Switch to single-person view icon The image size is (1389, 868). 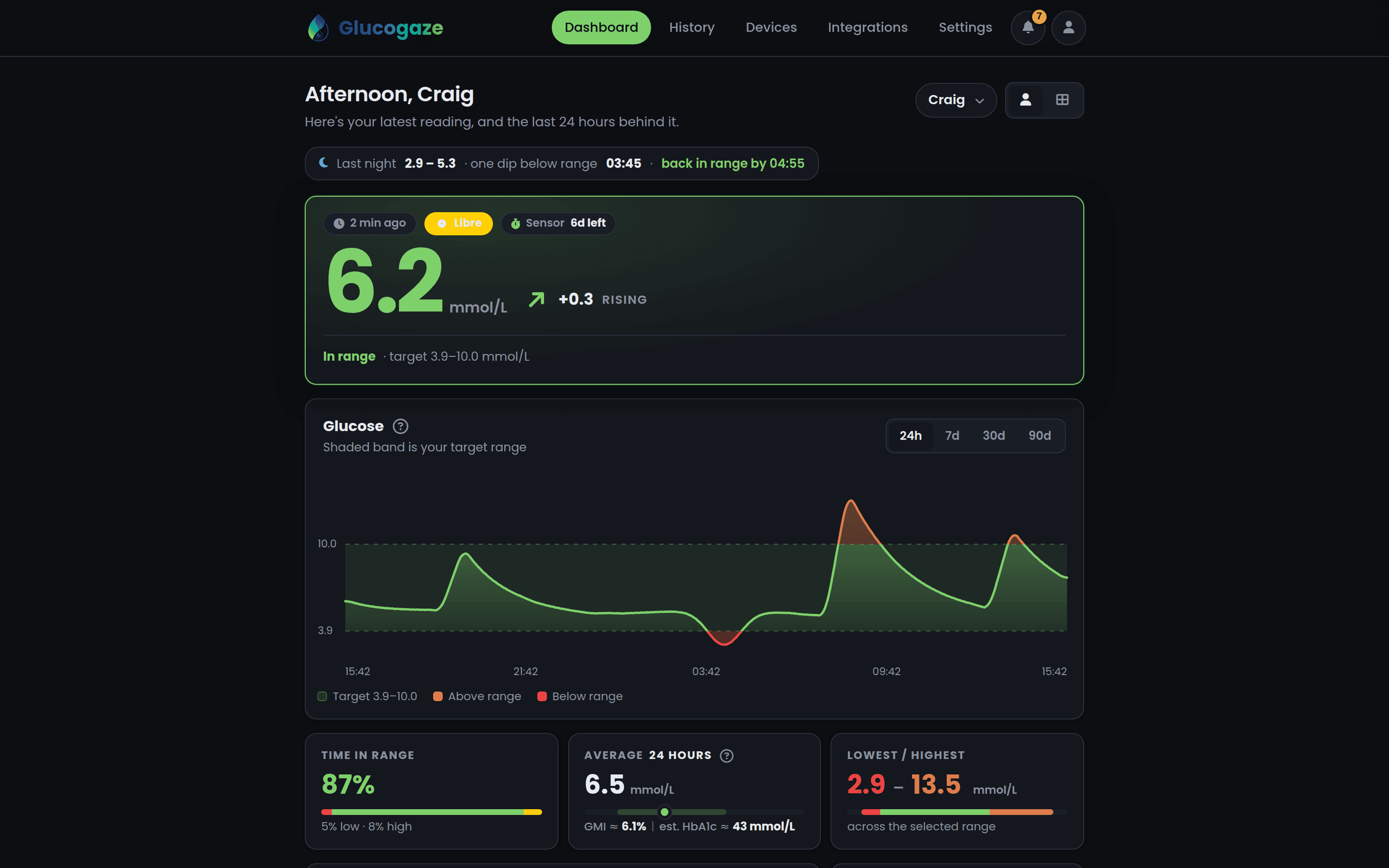tap(1025, 100)
